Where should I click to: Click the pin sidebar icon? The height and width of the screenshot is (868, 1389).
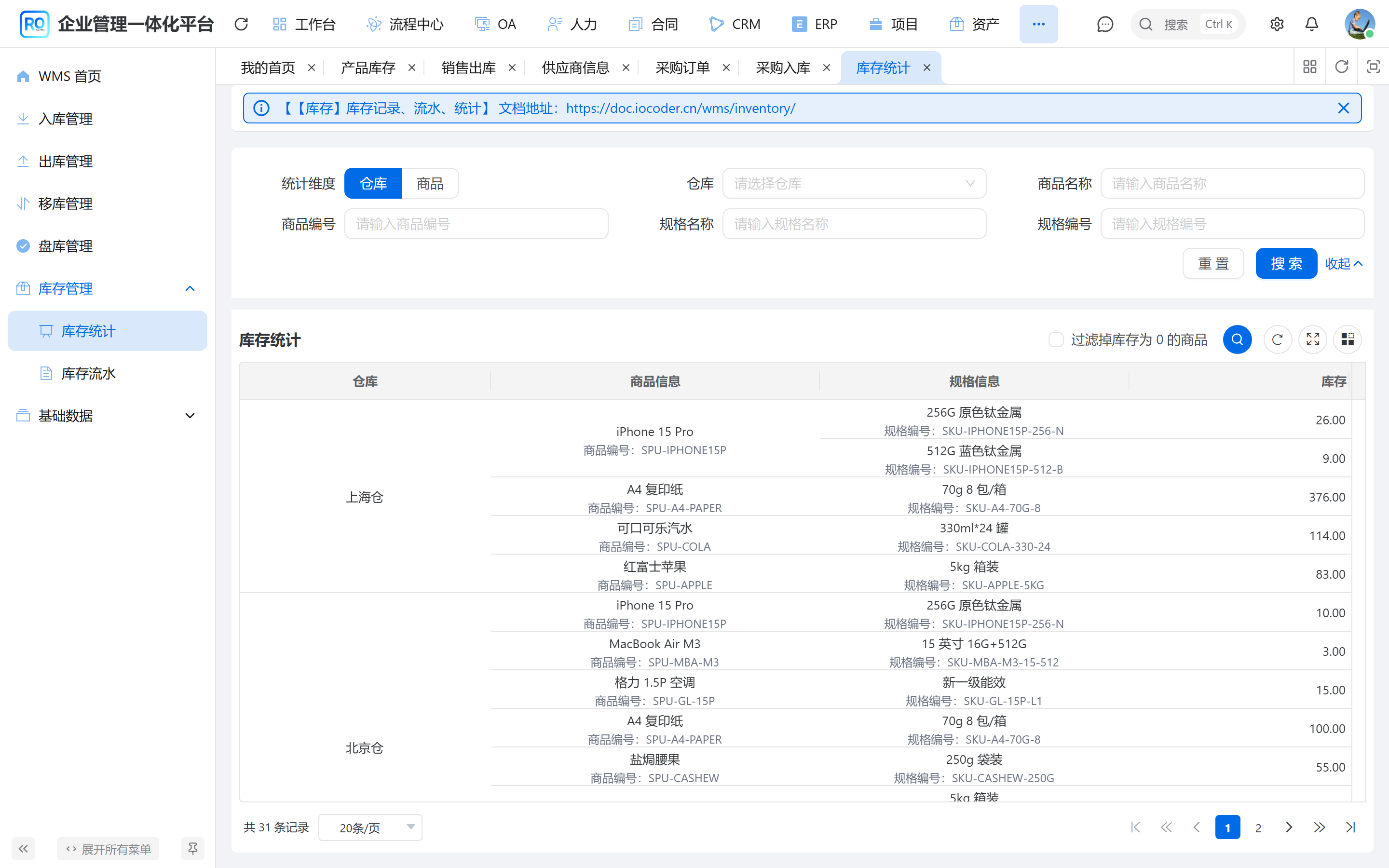(193, 849)
